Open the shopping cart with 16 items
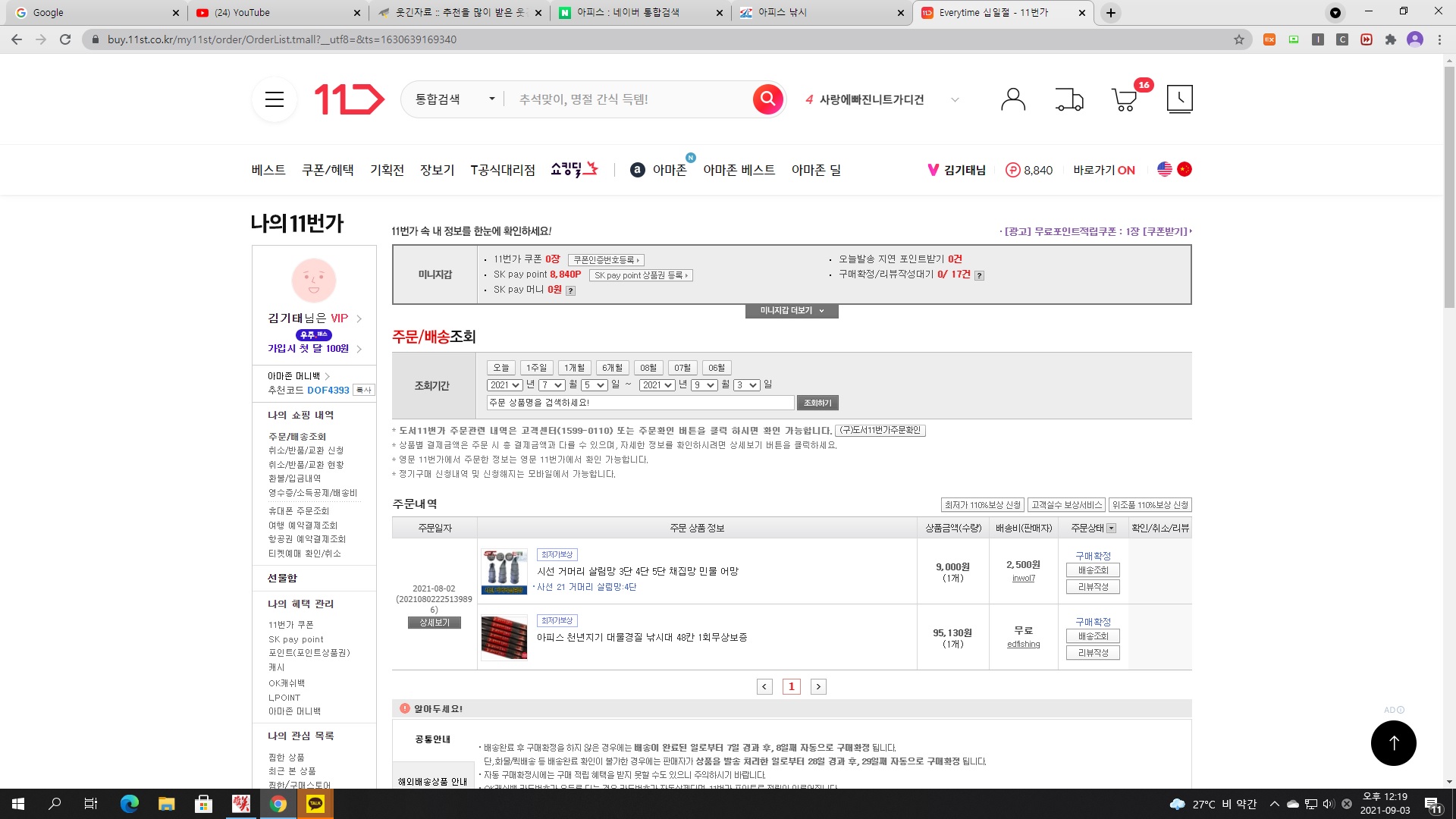1456x819 pixels. [x=1125, y=99]
